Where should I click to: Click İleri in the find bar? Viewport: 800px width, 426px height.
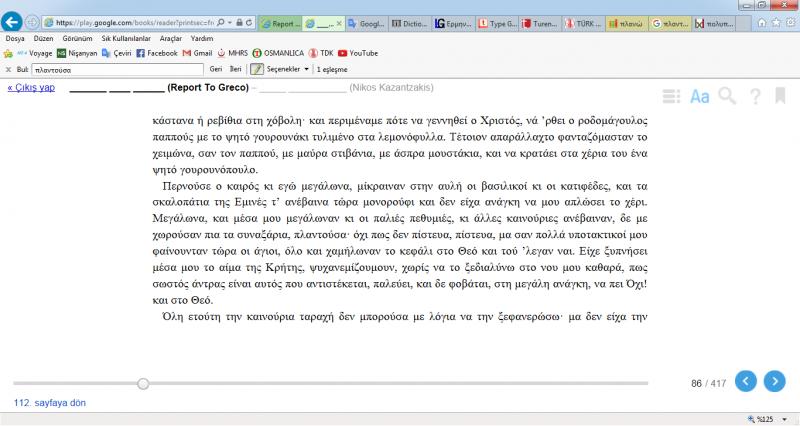[235, 69]
